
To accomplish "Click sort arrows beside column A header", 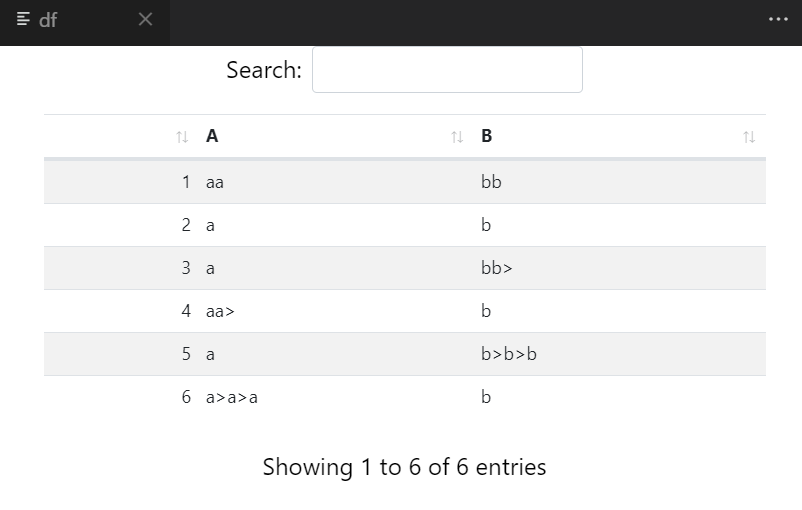I will pos(457,137).
